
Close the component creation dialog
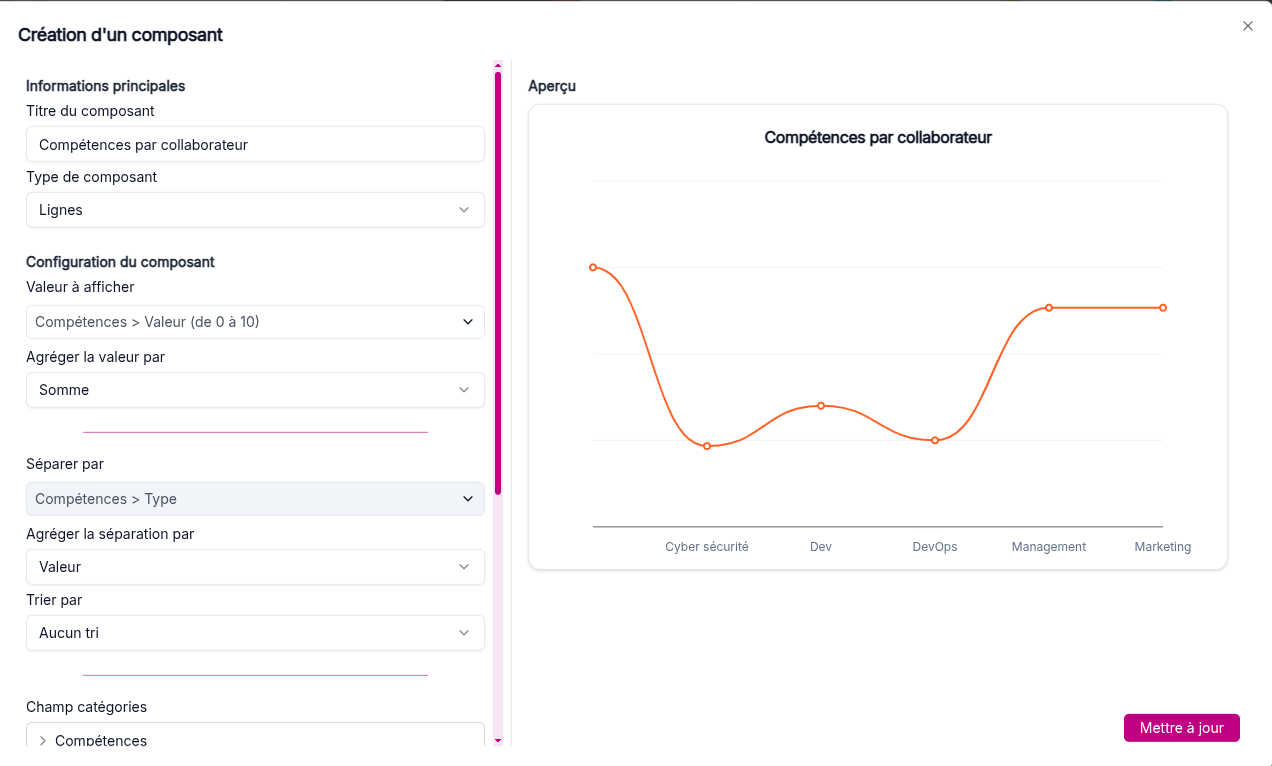click(x=1247, y=26)
